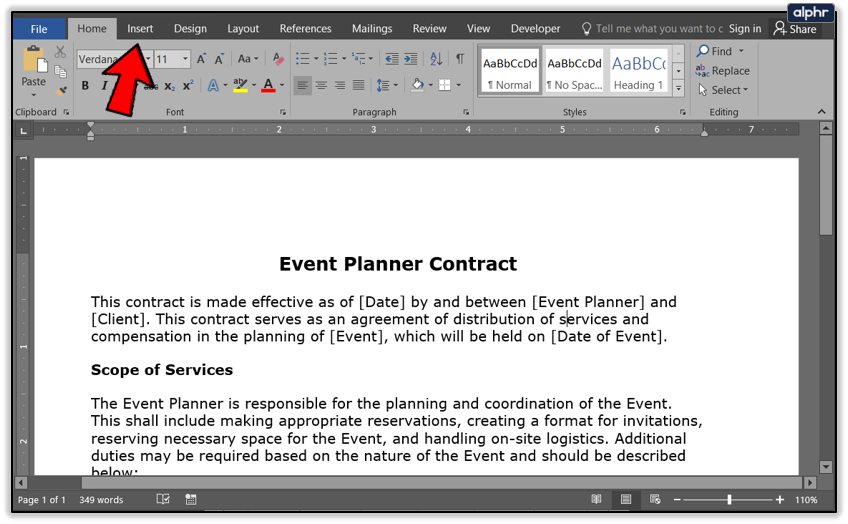Open the Review tab

(x=429, y=29)
